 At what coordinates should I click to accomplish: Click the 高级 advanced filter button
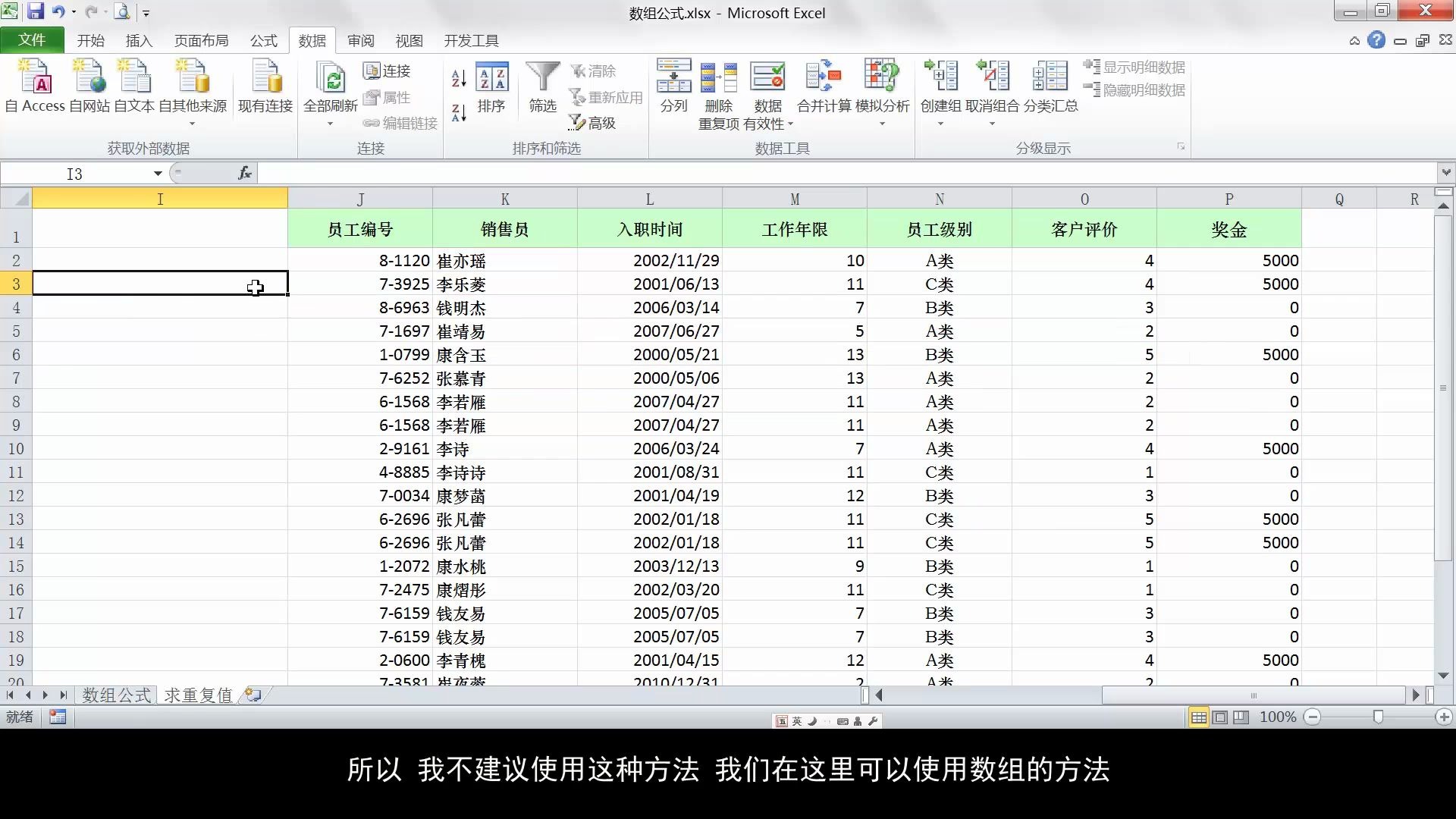click(x=593, y=123)
